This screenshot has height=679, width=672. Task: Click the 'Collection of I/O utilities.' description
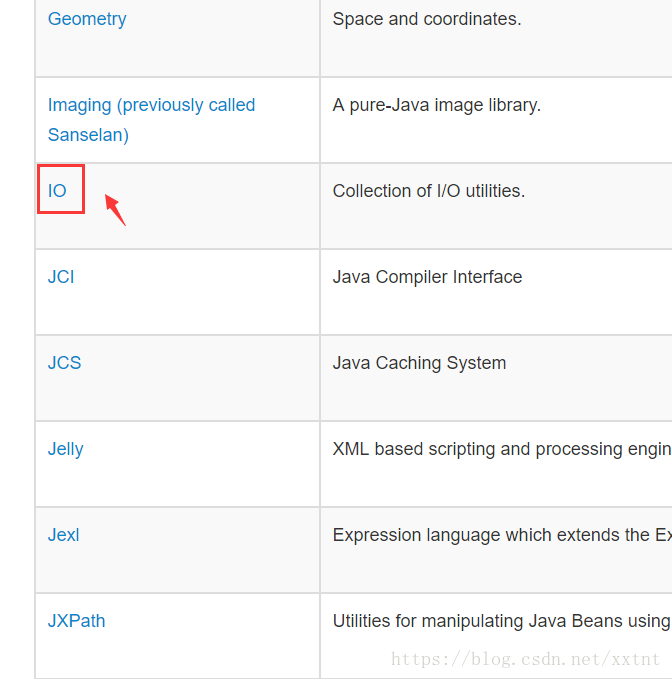pyautogui.click(x=429, y=191)
